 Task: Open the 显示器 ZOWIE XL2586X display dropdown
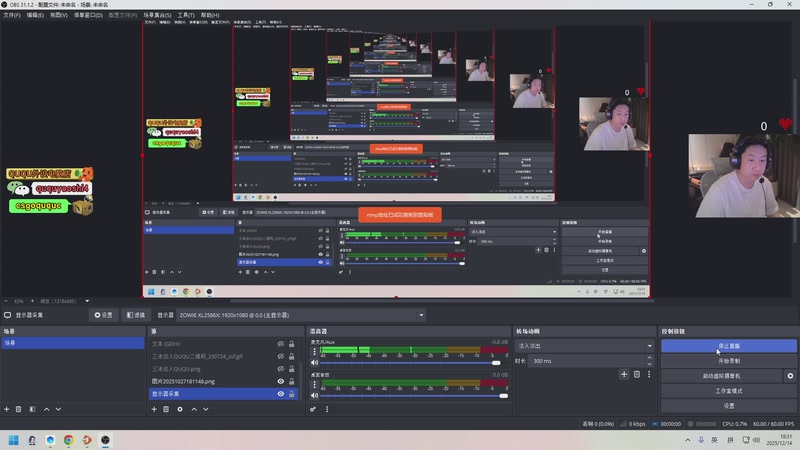(301, 315)
